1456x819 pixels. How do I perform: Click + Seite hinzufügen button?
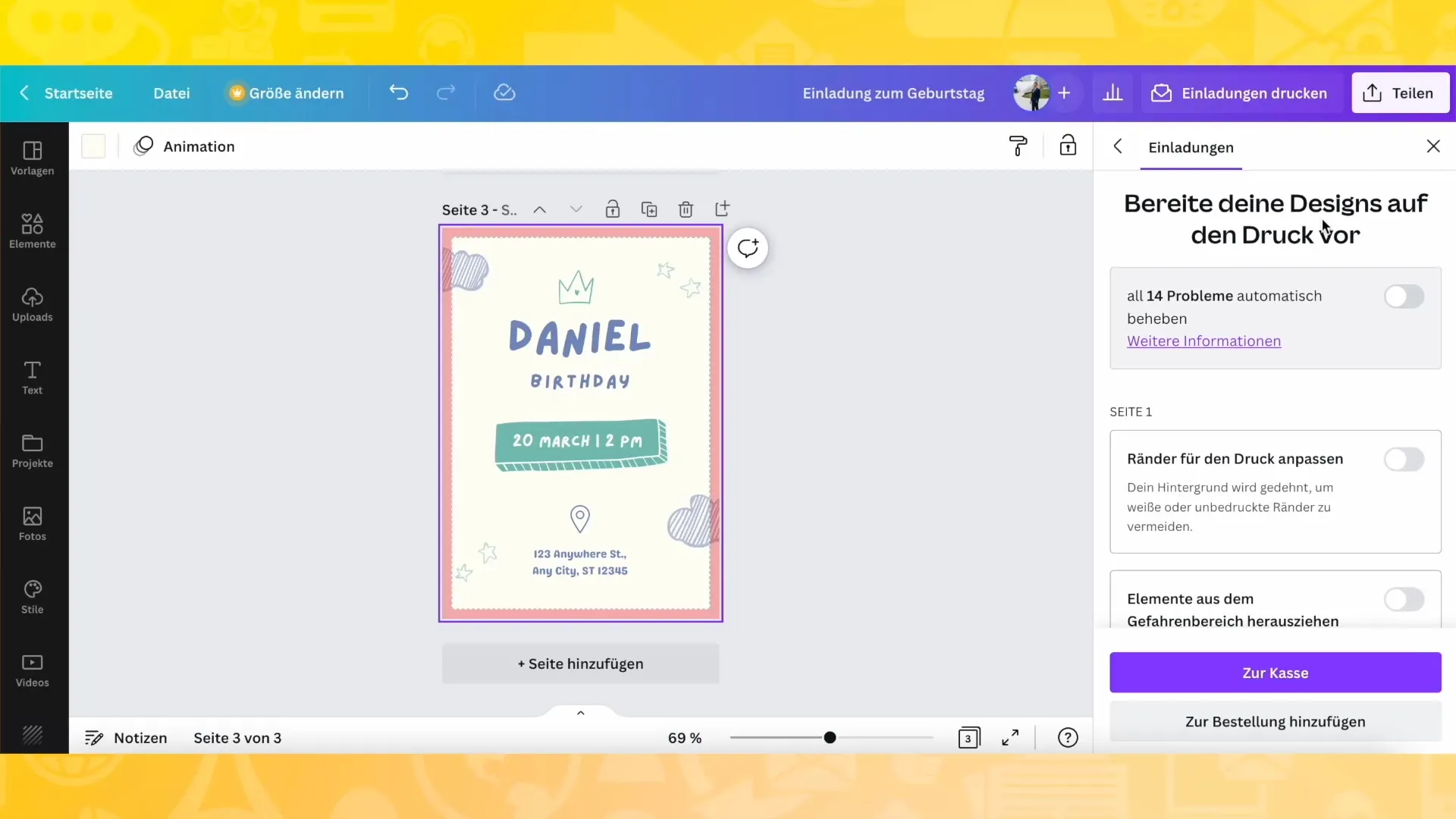tap(580, 664)
